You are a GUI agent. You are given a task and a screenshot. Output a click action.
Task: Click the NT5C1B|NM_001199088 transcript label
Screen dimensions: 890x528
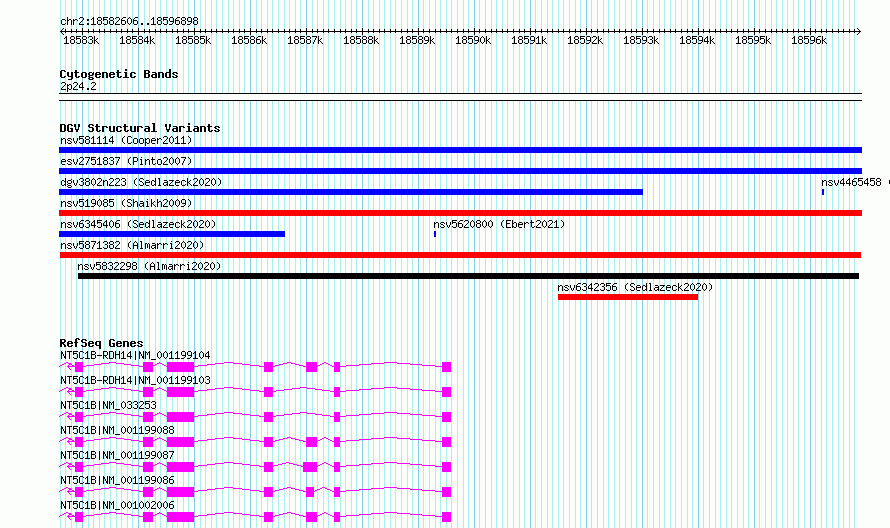(x=117, y=430)
